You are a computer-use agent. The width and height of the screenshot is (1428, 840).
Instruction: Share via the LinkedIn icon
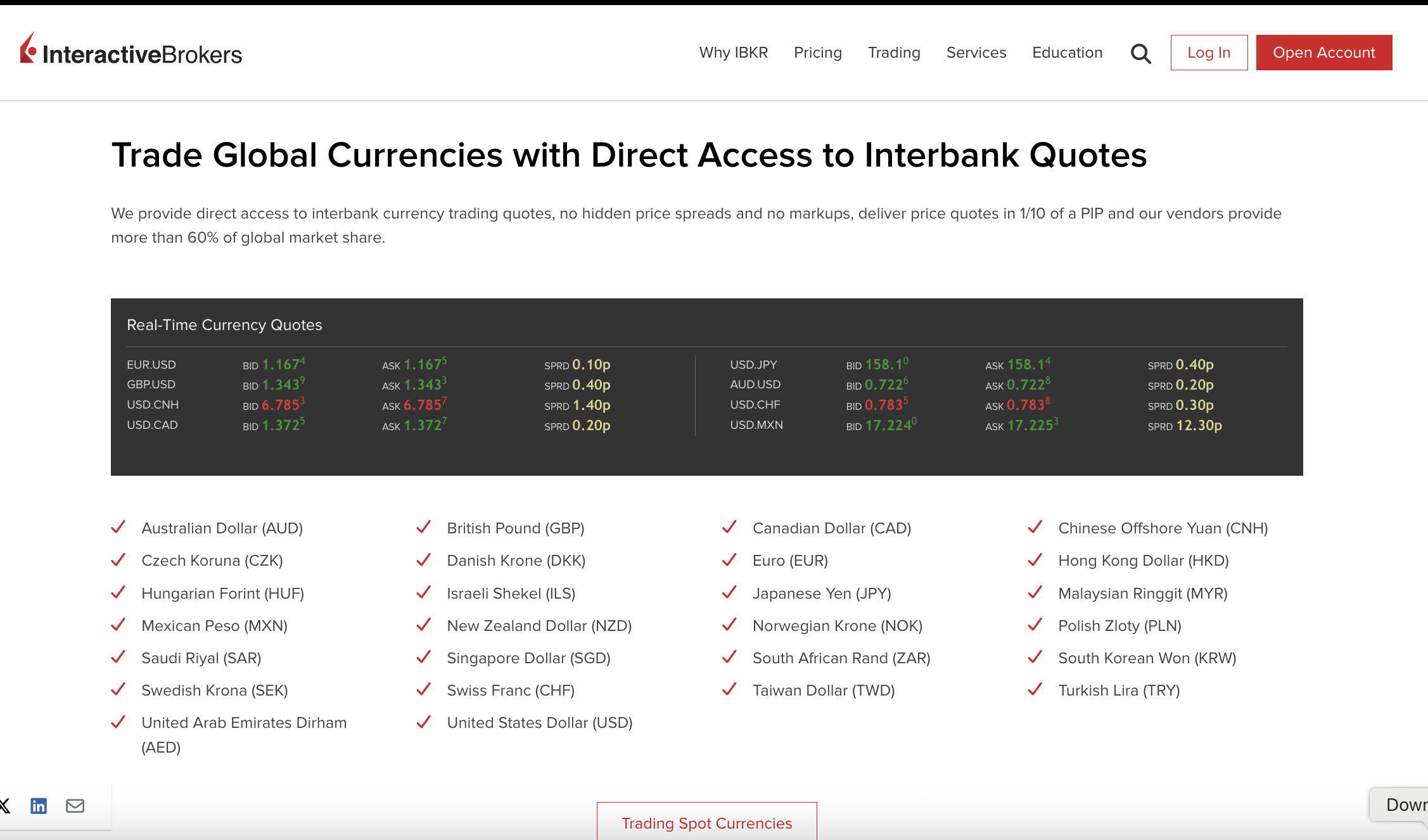click(39, 806)
